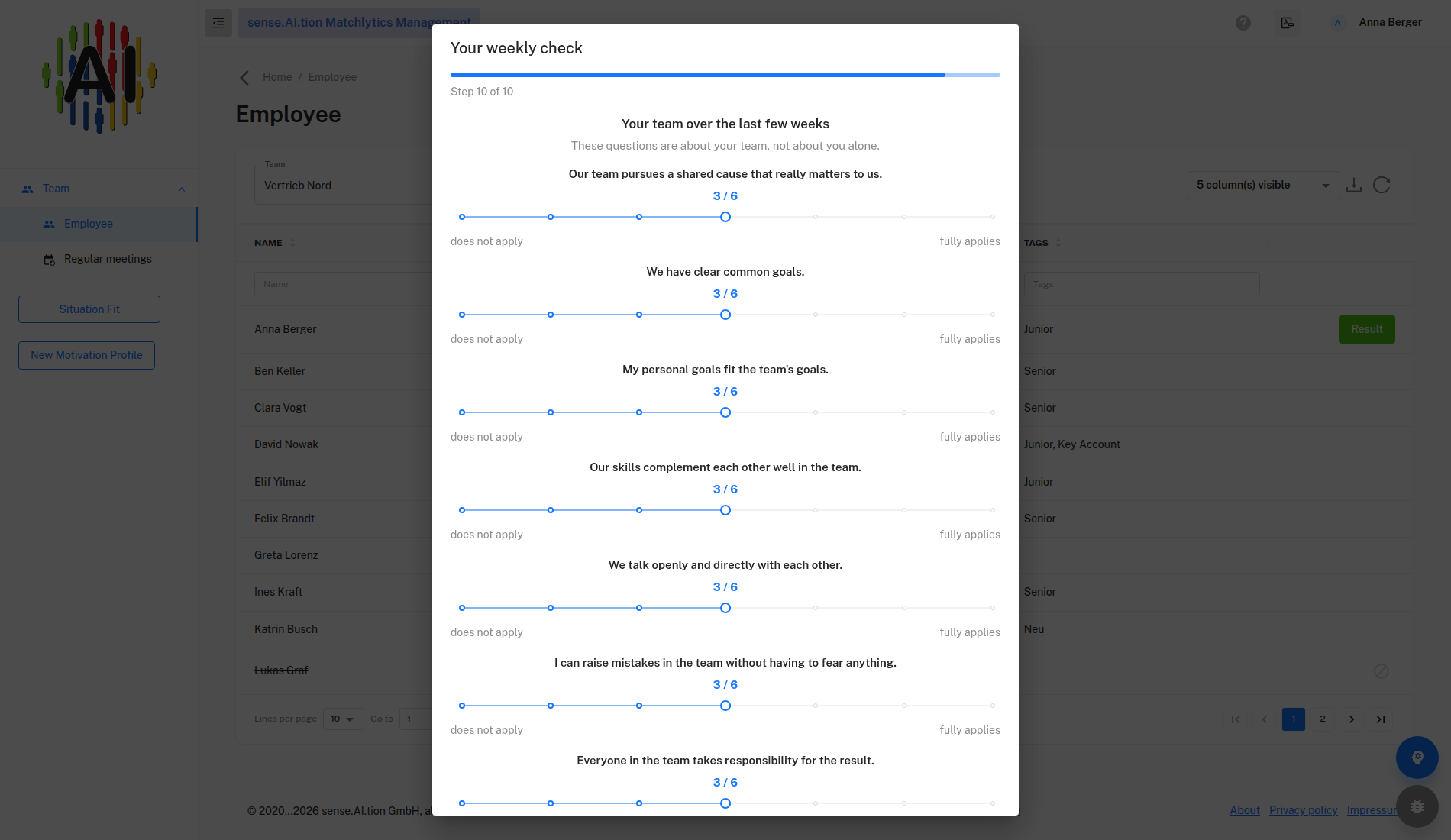Jump to last page arrow
1451x840 pixels.
click(1381, 719)
